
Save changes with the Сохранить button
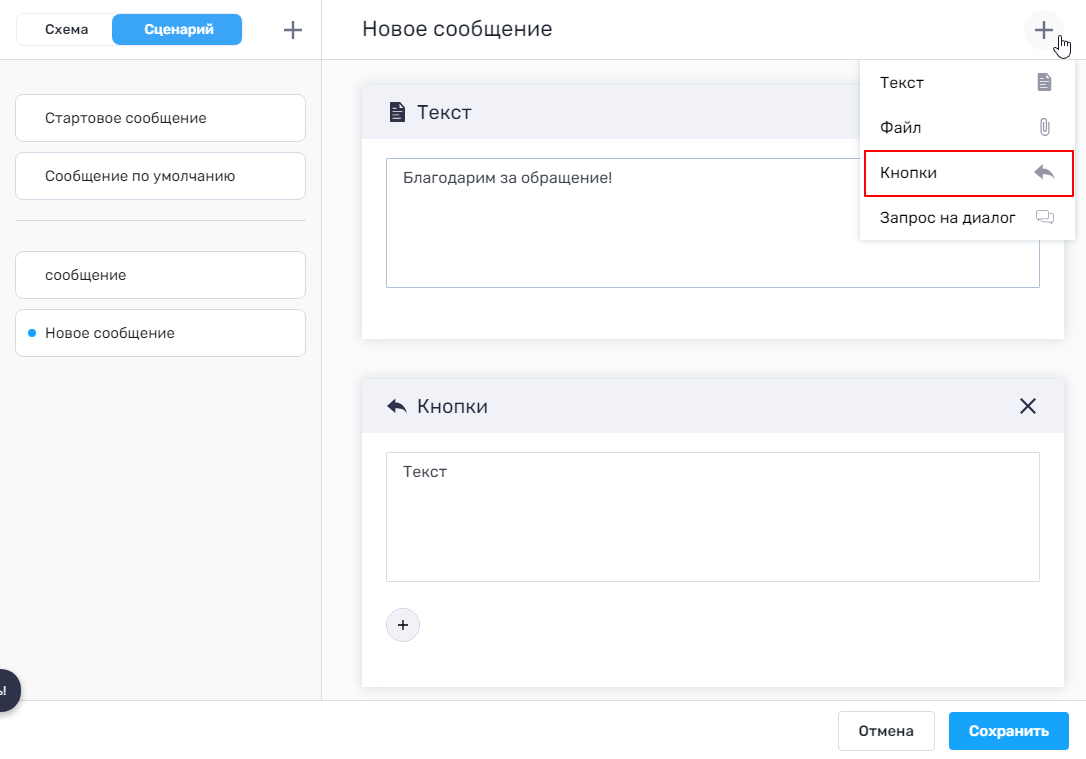click(1008, 731)
